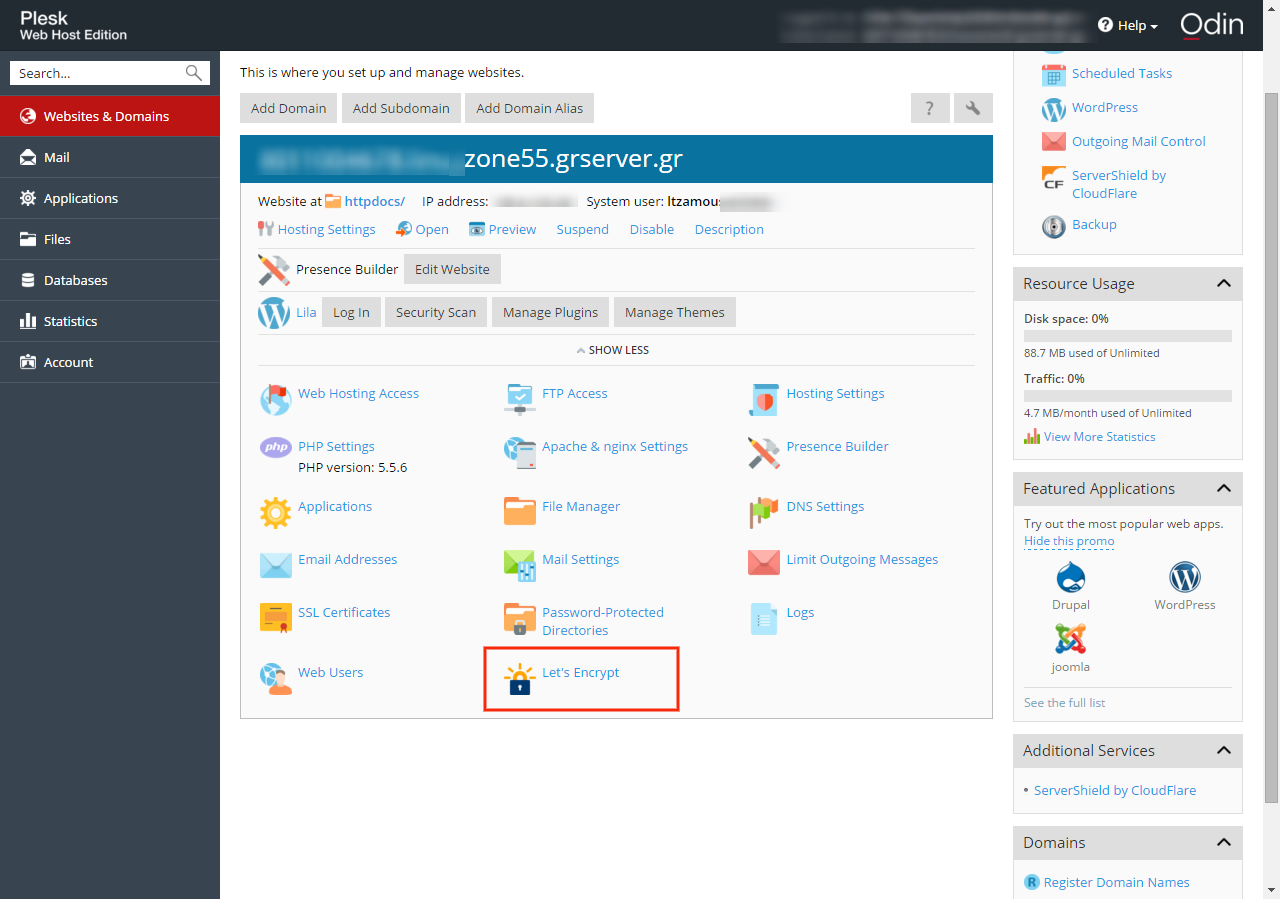Open Websites & Domains in the sidebar

[110, 116]
